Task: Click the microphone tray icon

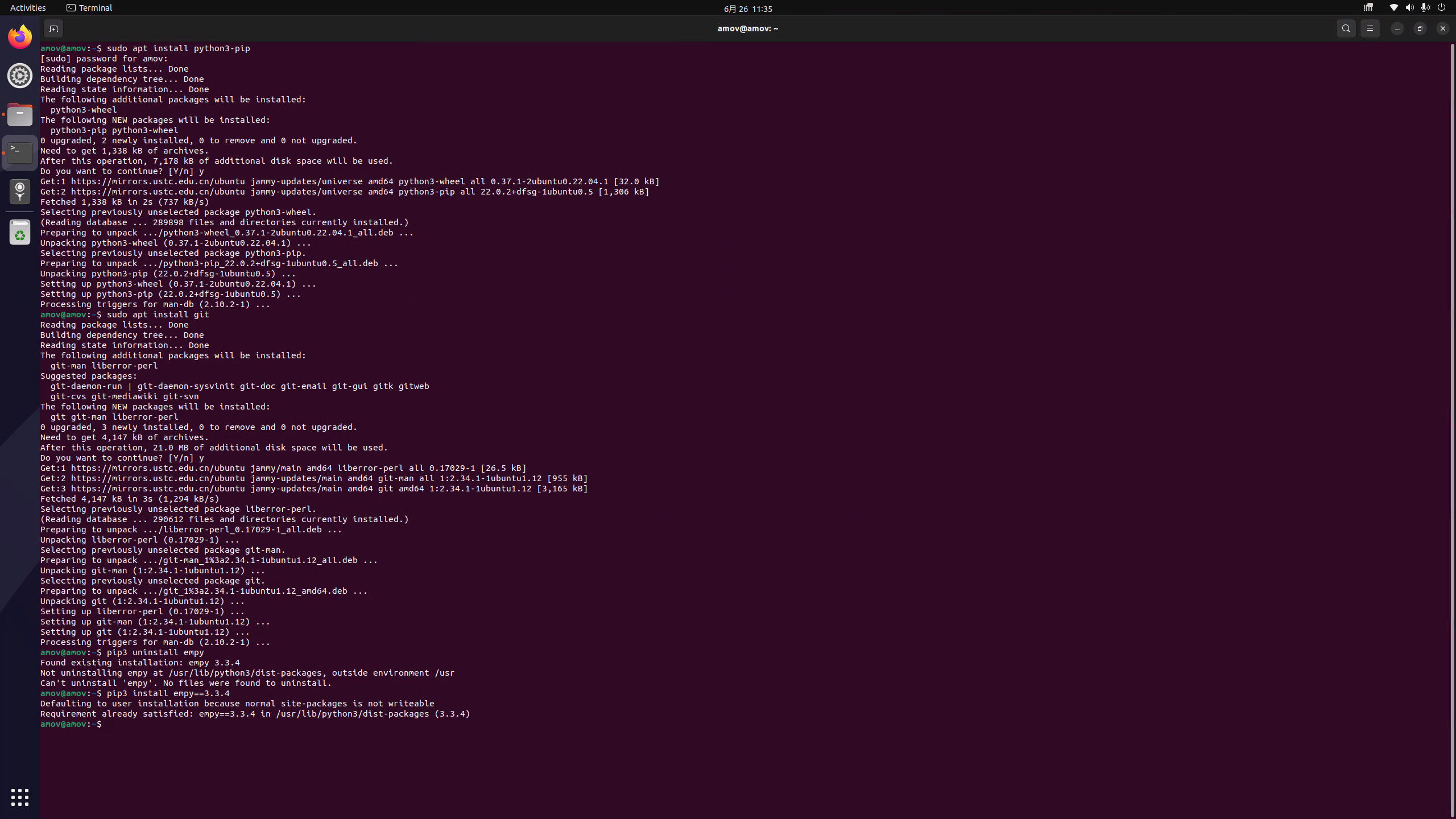Action: click(1425, 8)
